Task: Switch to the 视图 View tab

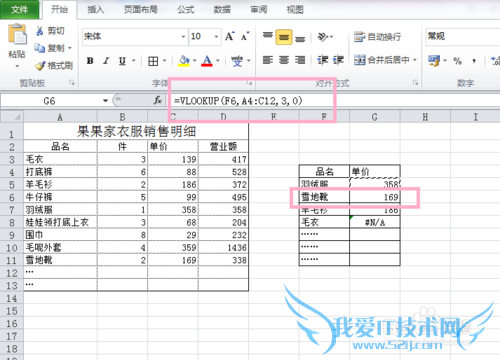Action: click(295, 9)
